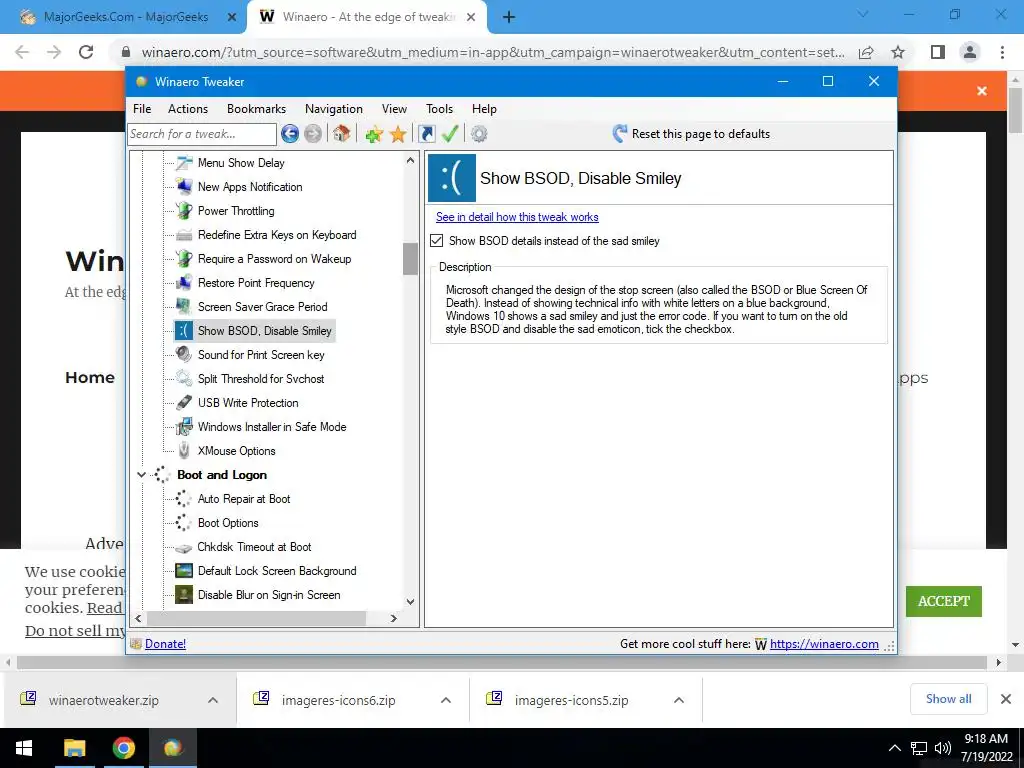Image resolution: width=1024 pixels, height=768 pixels.
Task: Click the Power Throttling icon
Action: click(184, 211)
